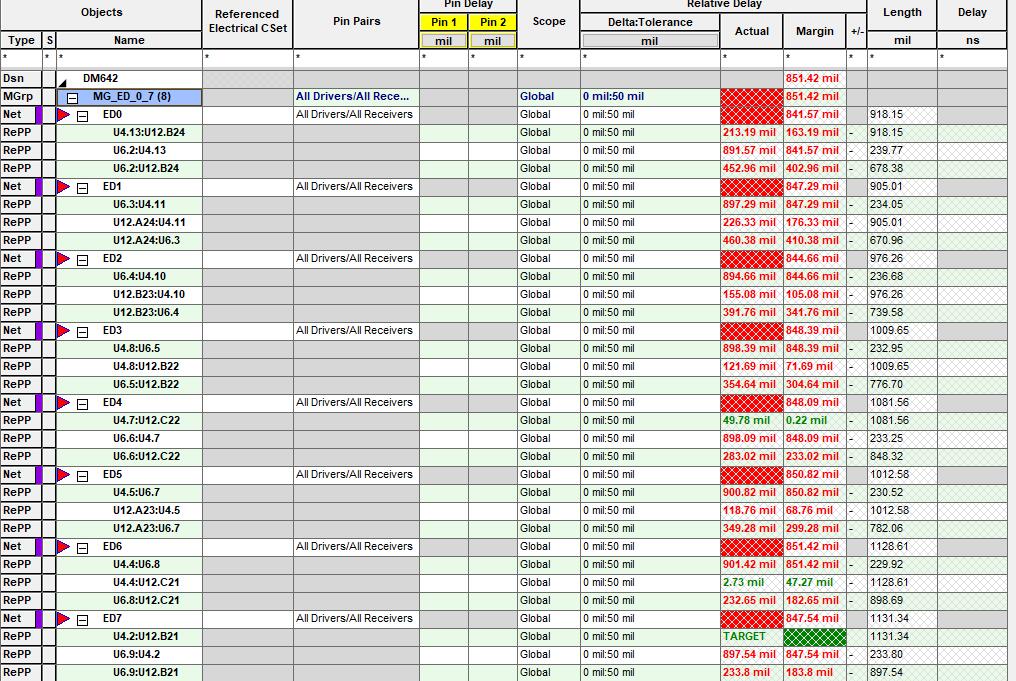Click the purple status marker for ED7

(39, 619)
